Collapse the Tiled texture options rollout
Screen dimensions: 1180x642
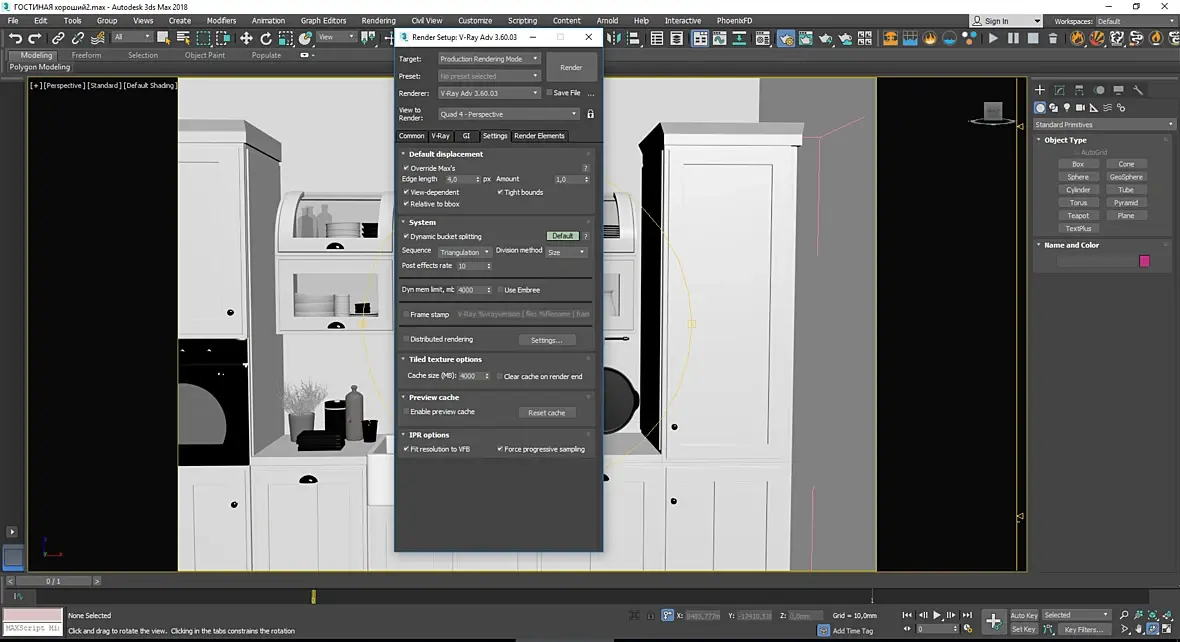(445, 359)
